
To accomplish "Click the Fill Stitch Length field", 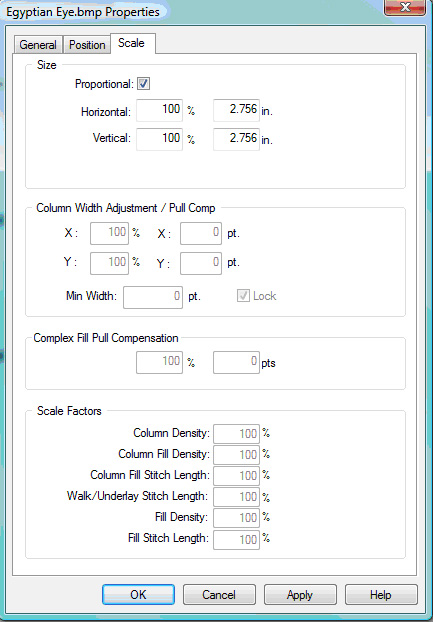I will coord(236,539).
